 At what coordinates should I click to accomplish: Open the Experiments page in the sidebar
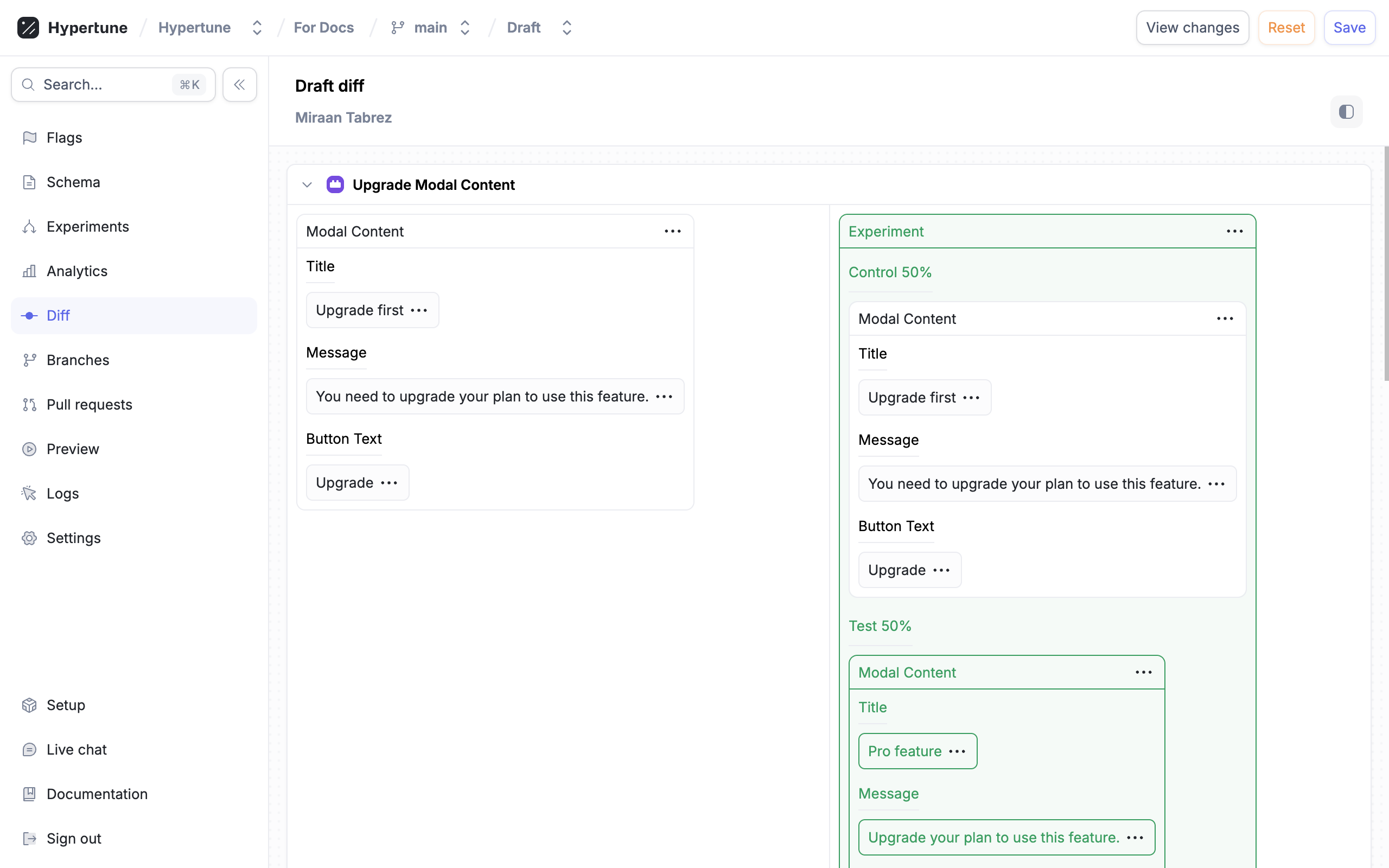(x=87, y=227)
